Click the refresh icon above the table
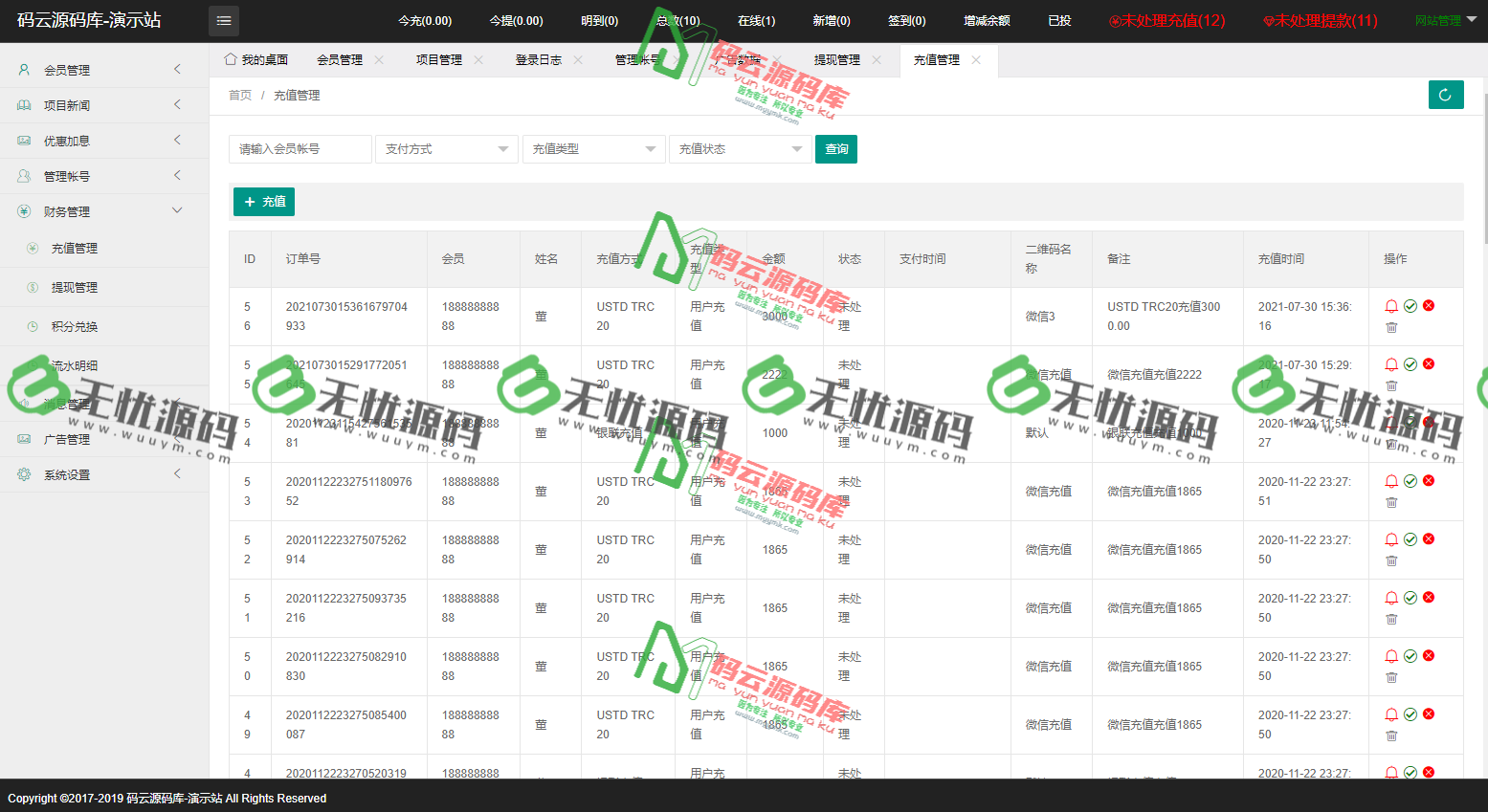 1446,95
